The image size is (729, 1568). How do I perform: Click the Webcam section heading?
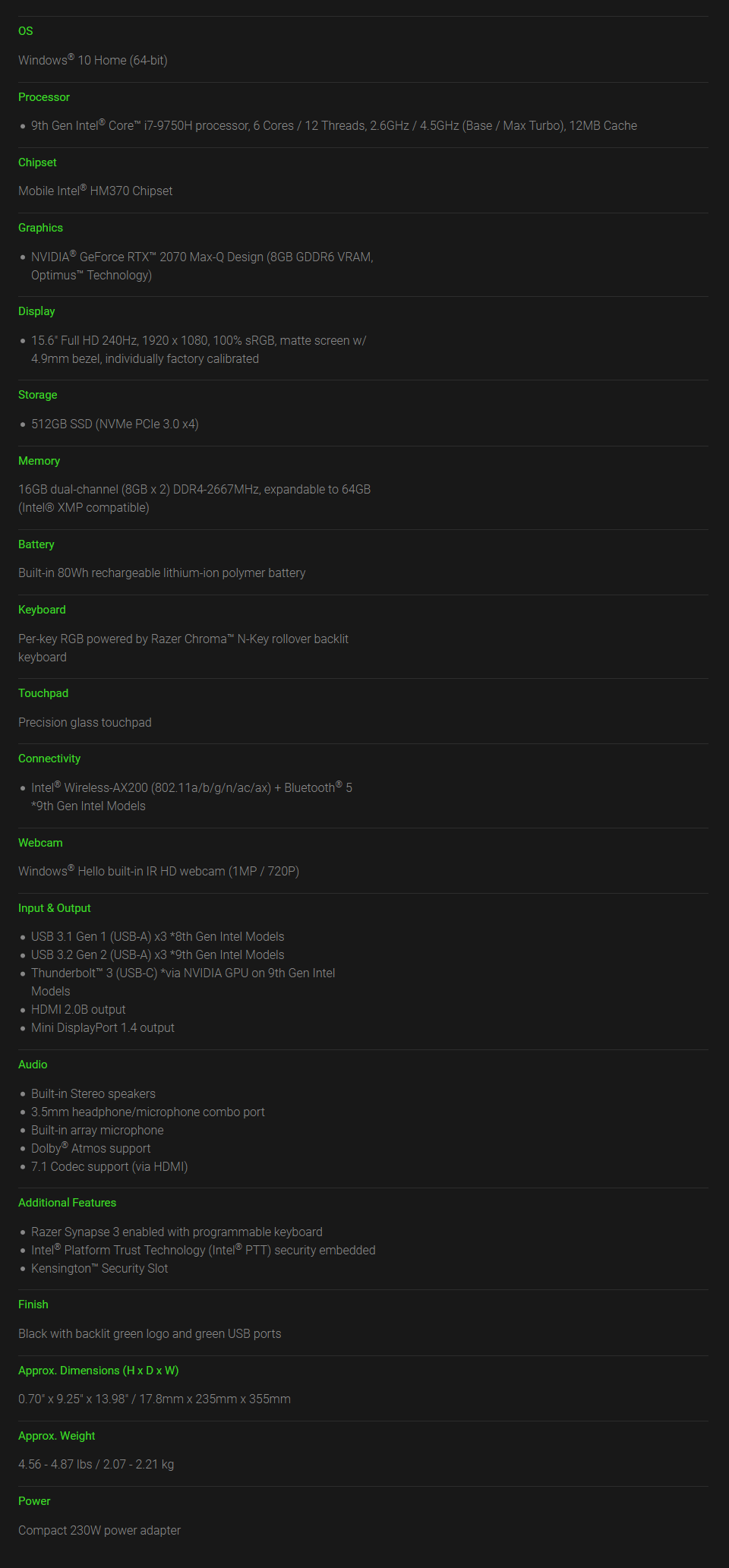pos(40,843)
